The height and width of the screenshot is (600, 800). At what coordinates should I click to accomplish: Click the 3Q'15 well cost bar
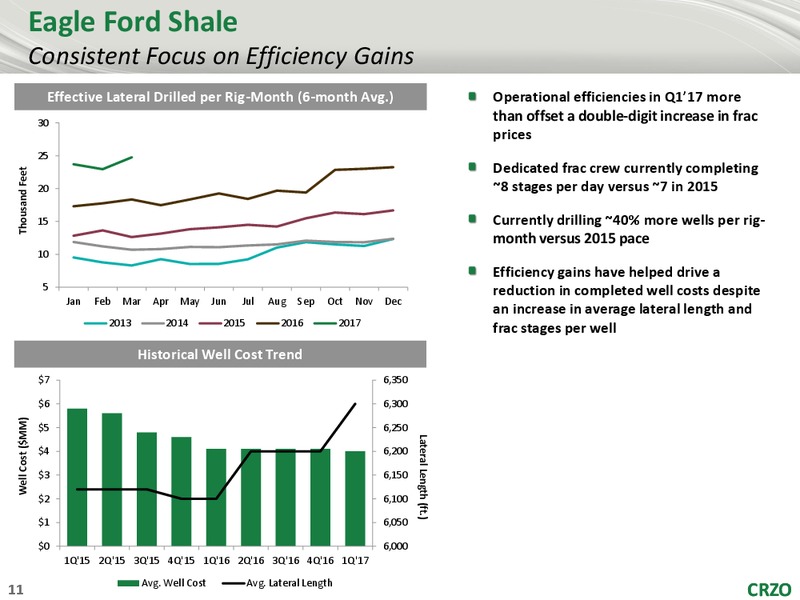coord(147,489)
